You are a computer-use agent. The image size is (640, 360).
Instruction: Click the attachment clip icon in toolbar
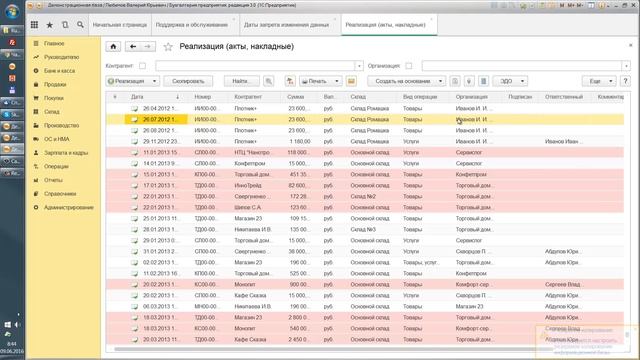469,81
